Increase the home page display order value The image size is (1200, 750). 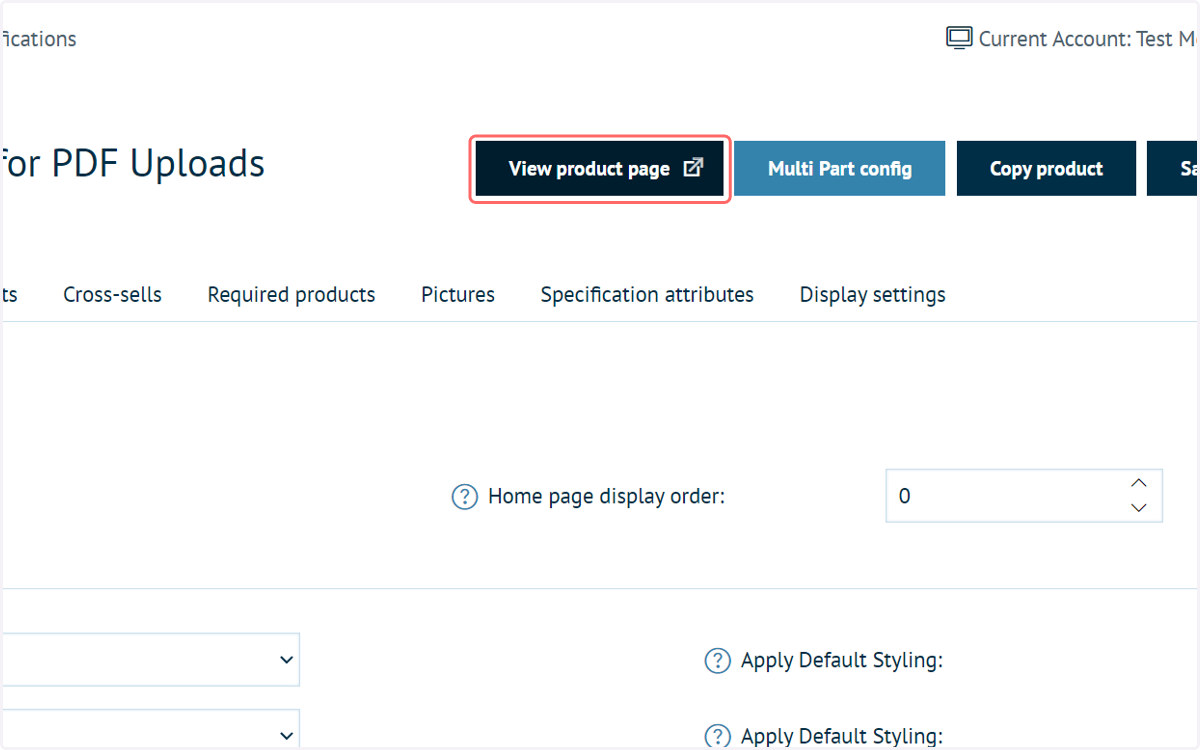(1138, 483)
